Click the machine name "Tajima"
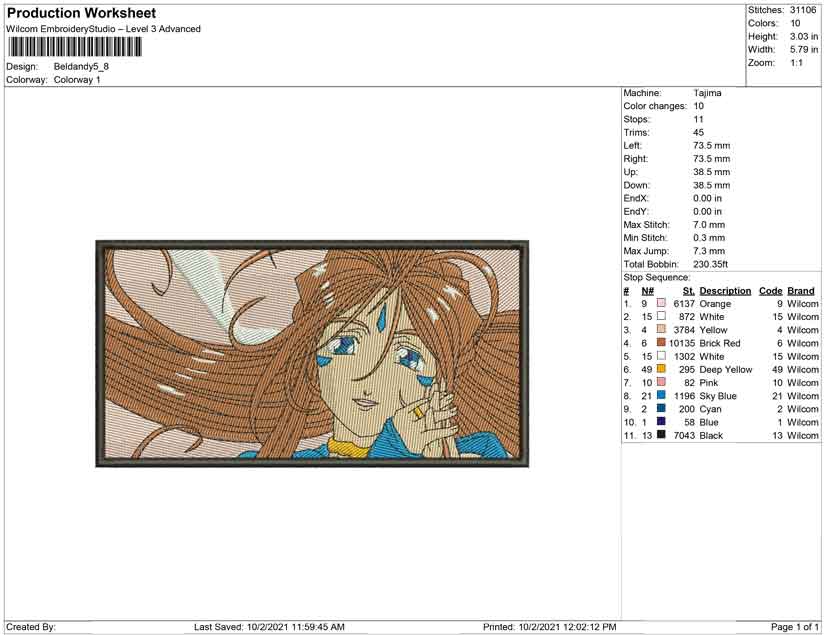This screenshot has height=635, width=825. tap(707, 93)
